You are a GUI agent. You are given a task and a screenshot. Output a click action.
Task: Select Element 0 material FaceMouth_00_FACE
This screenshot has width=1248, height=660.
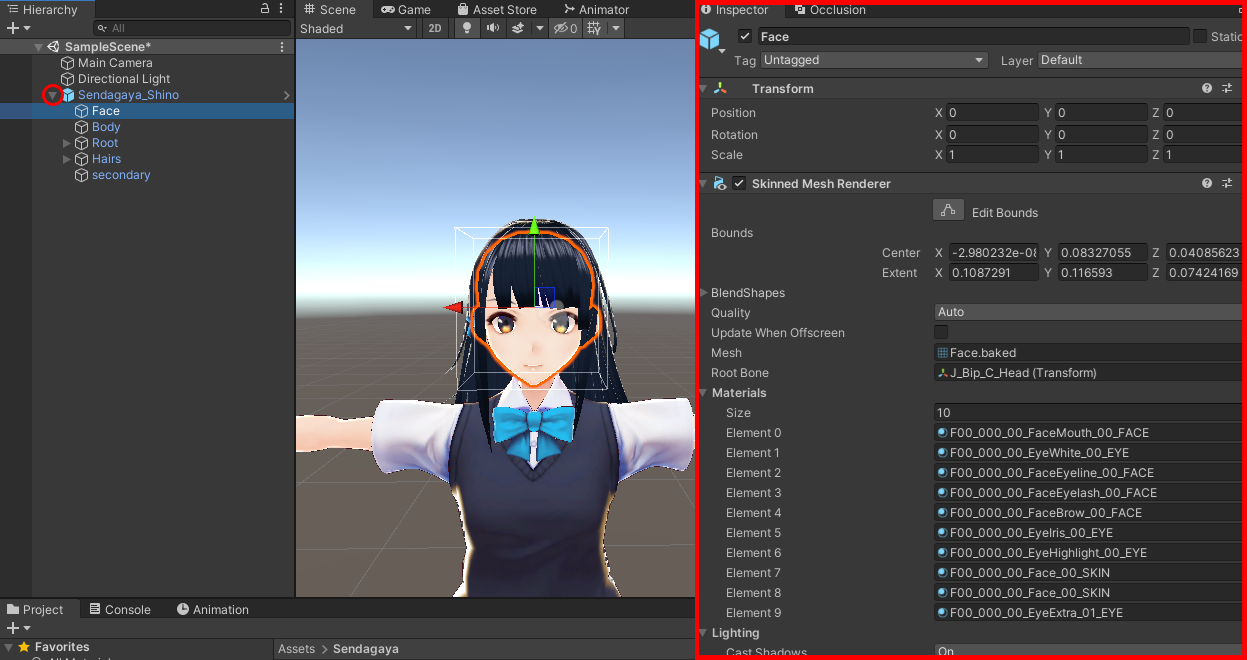[1090, 432]
